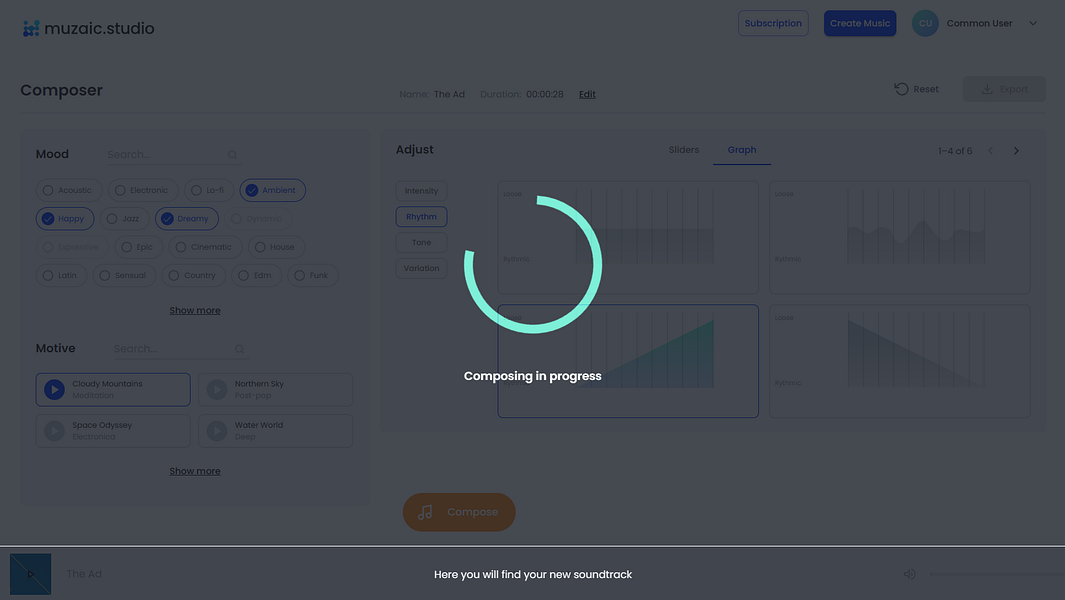This screenshot has width=1065, height=600.
Task: Export the composed track
Action: 1004,89
